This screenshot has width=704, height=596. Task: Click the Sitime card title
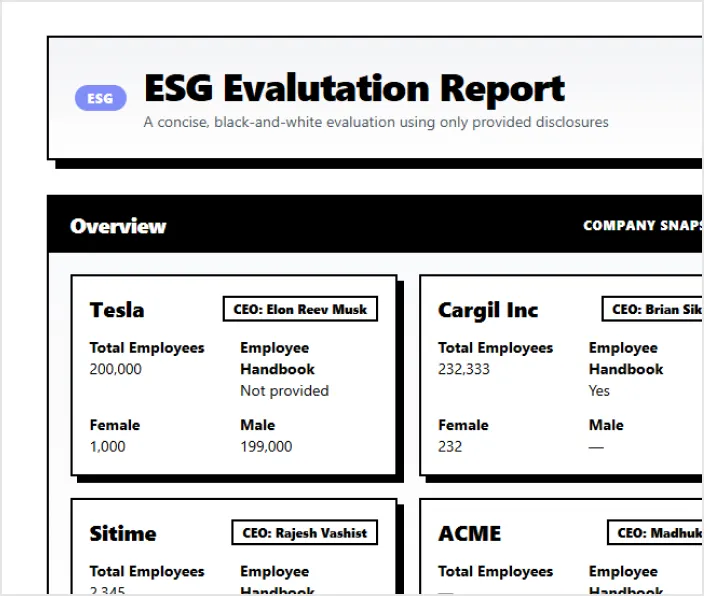click(x=123, y=533)
